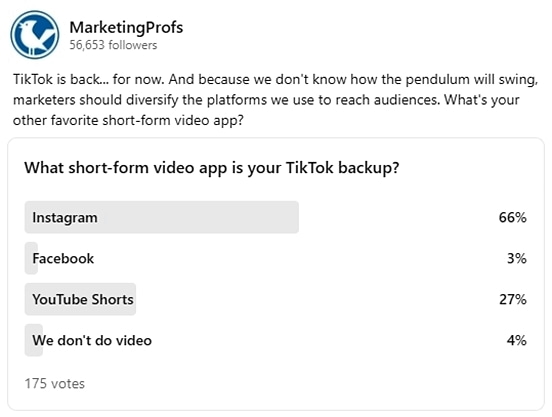Click the We don't do video result bar
The height and width of the screenshot is (417, 552).
pyautogui.click(x=33, y=341)
